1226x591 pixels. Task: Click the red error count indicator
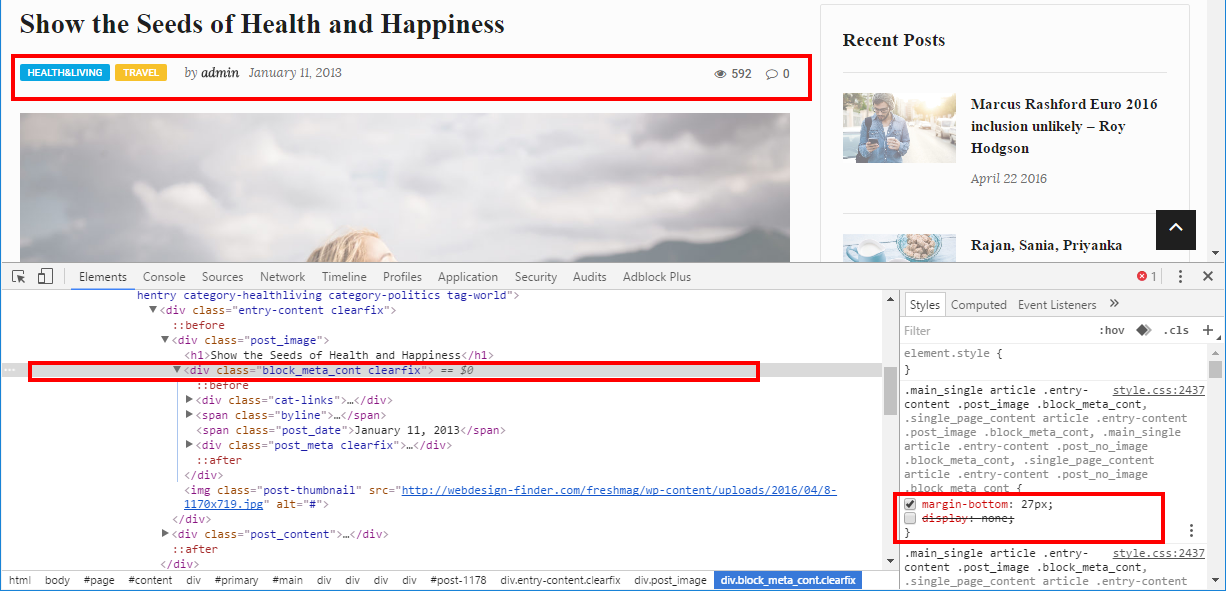pyautogui.click(x=1146, y=277)
